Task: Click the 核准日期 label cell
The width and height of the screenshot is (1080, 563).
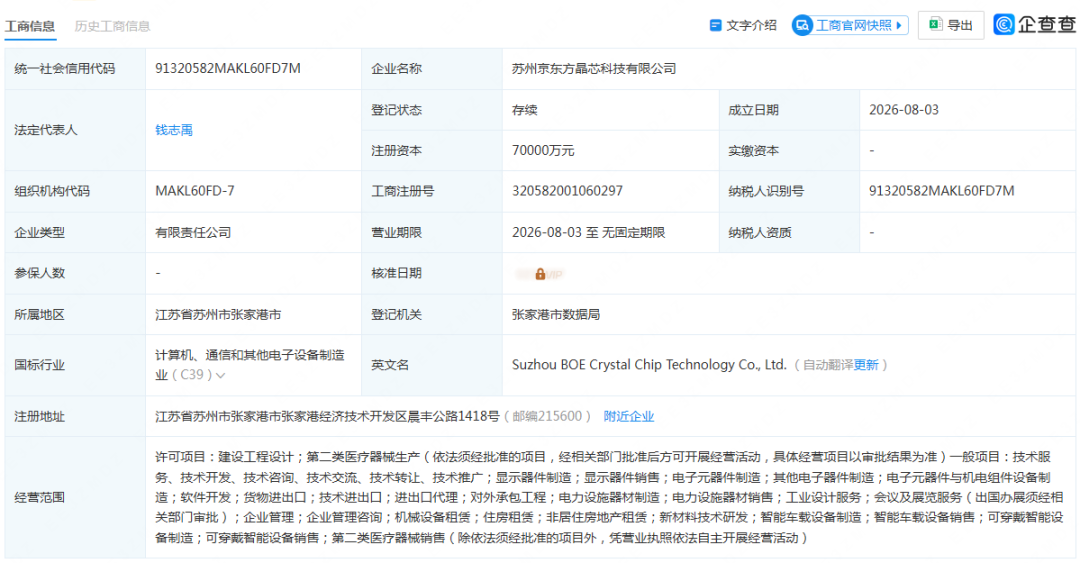Action: point(432,274)
